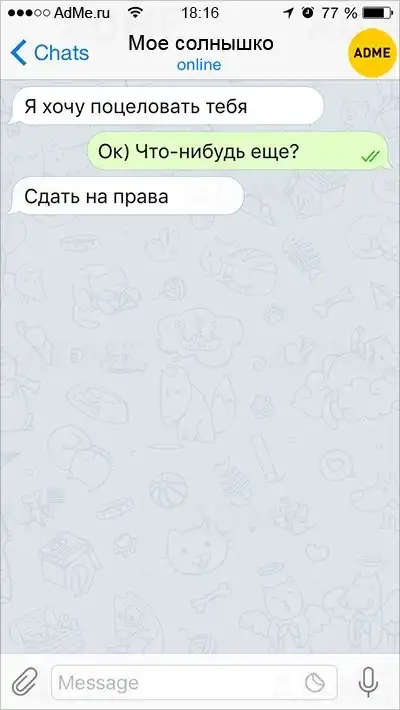Tap the read double-check marks
The height and width of the screenshot is (710, 400).
pyautogui.click(x=370, y=157)
